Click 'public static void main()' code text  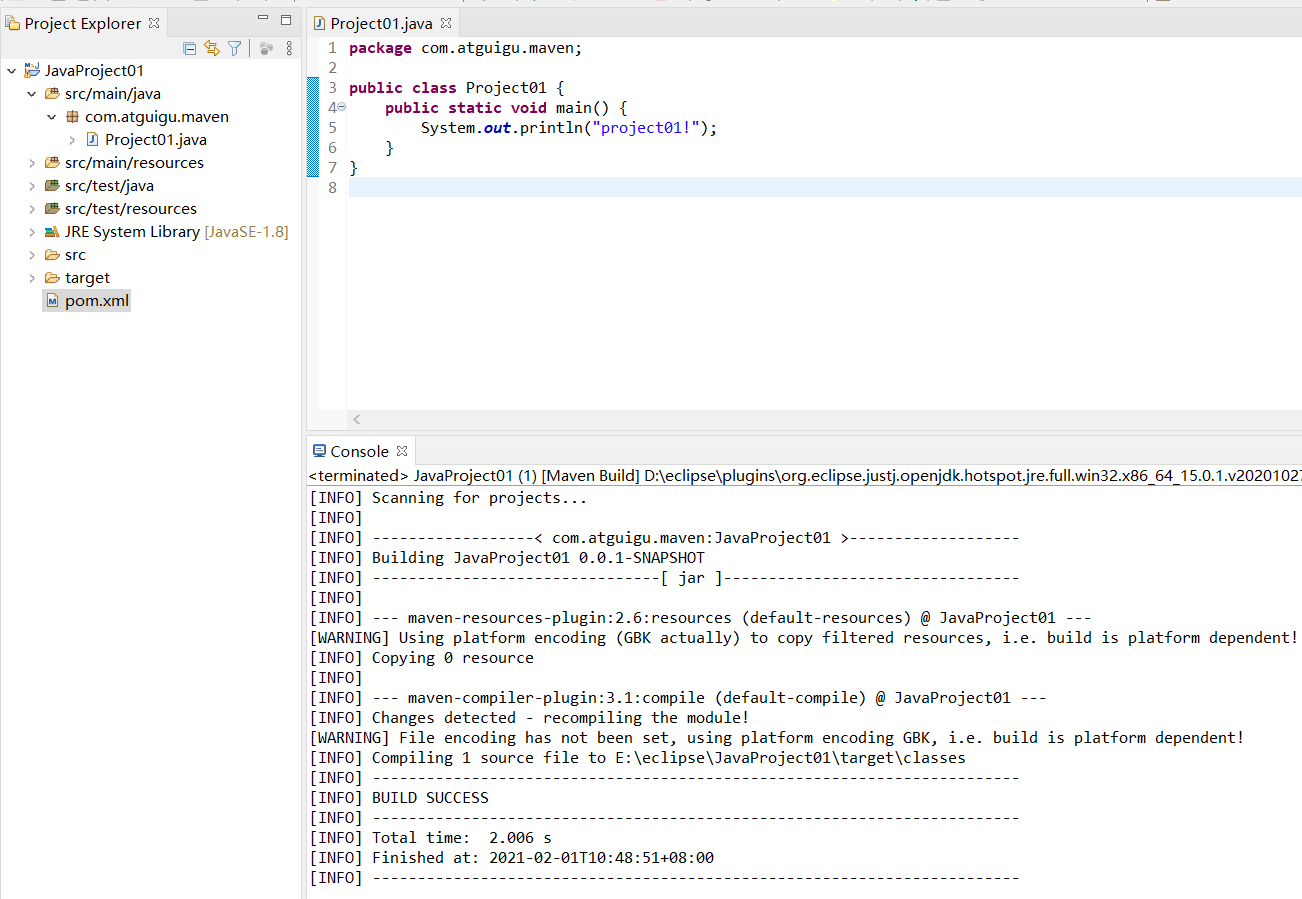pos(497,107)
